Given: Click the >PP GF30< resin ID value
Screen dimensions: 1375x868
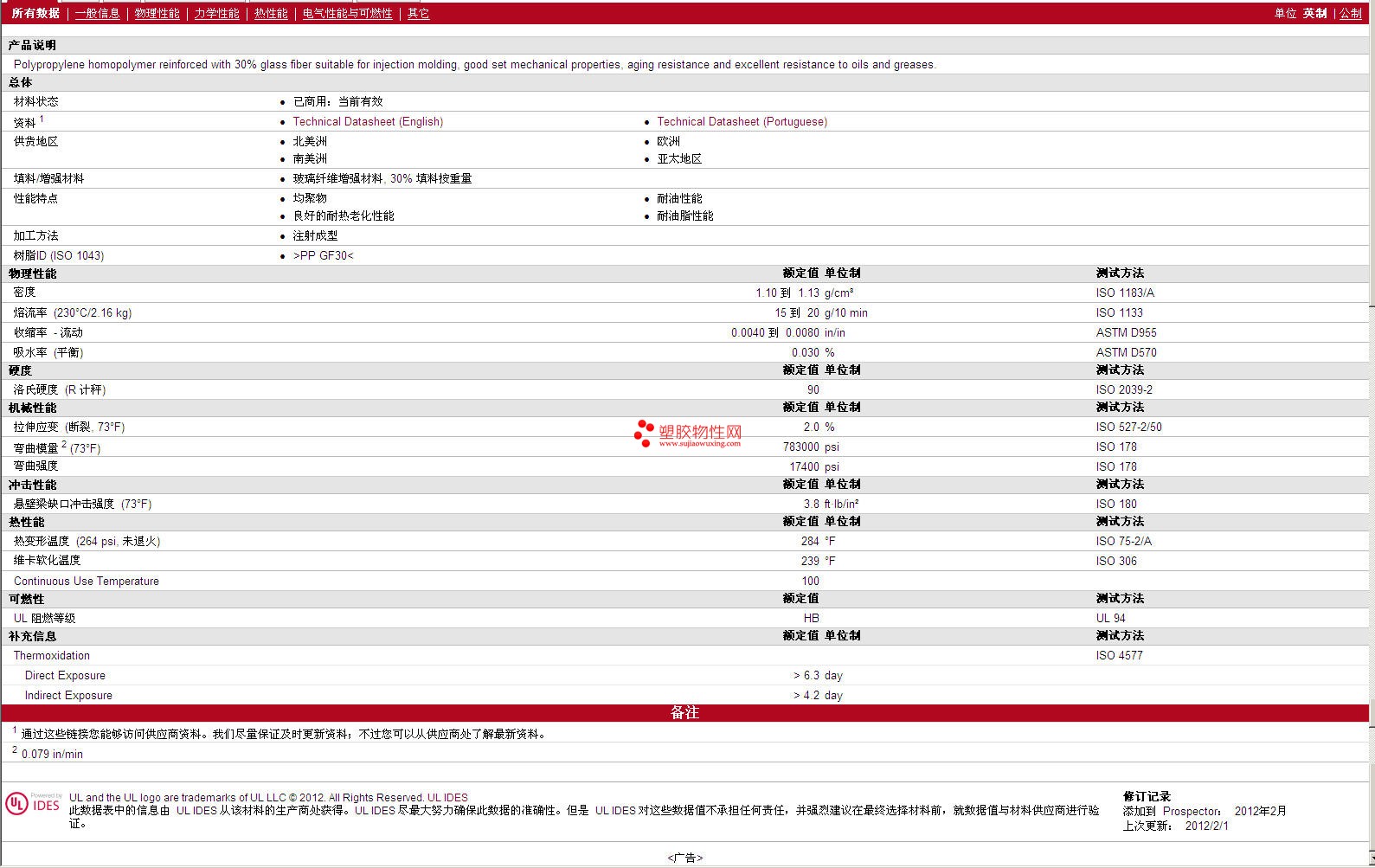Looking at the screenshot, I should [324, 256].
